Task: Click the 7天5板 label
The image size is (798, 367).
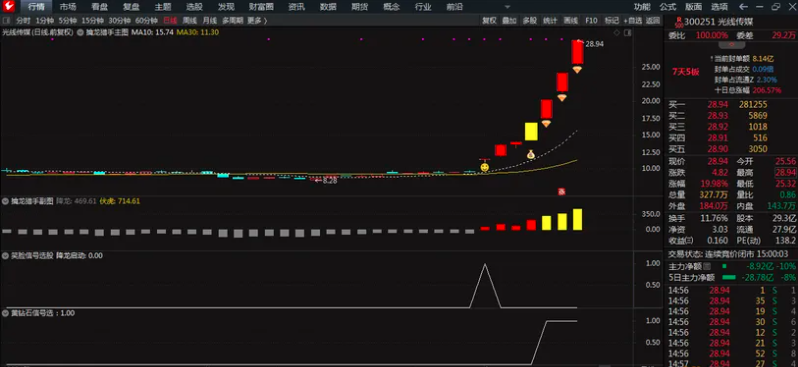Action: pyautogui.click(x=686, y=72)
